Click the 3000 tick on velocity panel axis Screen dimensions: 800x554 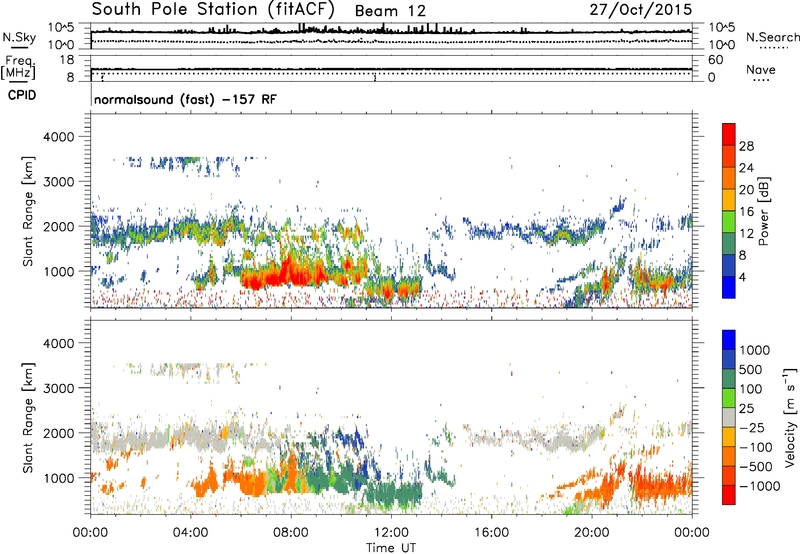58,388
